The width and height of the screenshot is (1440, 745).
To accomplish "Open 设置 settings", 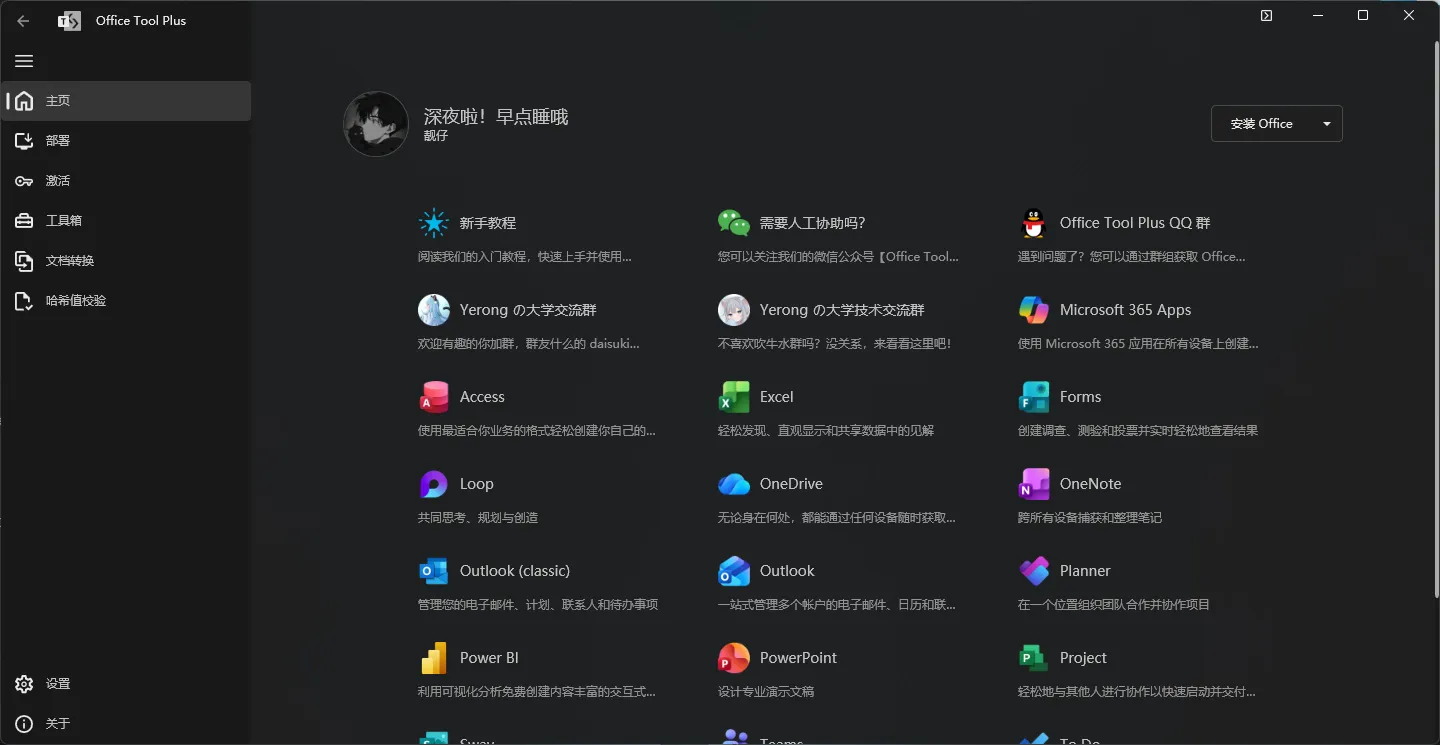I will 126,684.
